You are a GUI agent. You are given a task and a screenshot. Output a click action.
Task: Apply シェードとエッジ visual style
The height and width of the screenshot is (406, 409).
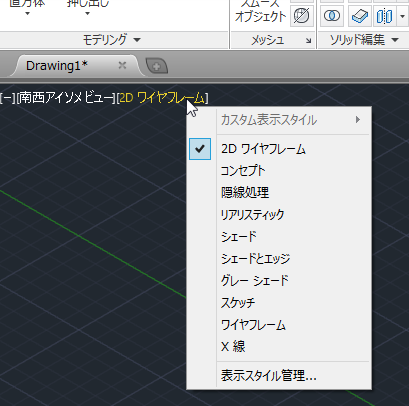point(279,259)
